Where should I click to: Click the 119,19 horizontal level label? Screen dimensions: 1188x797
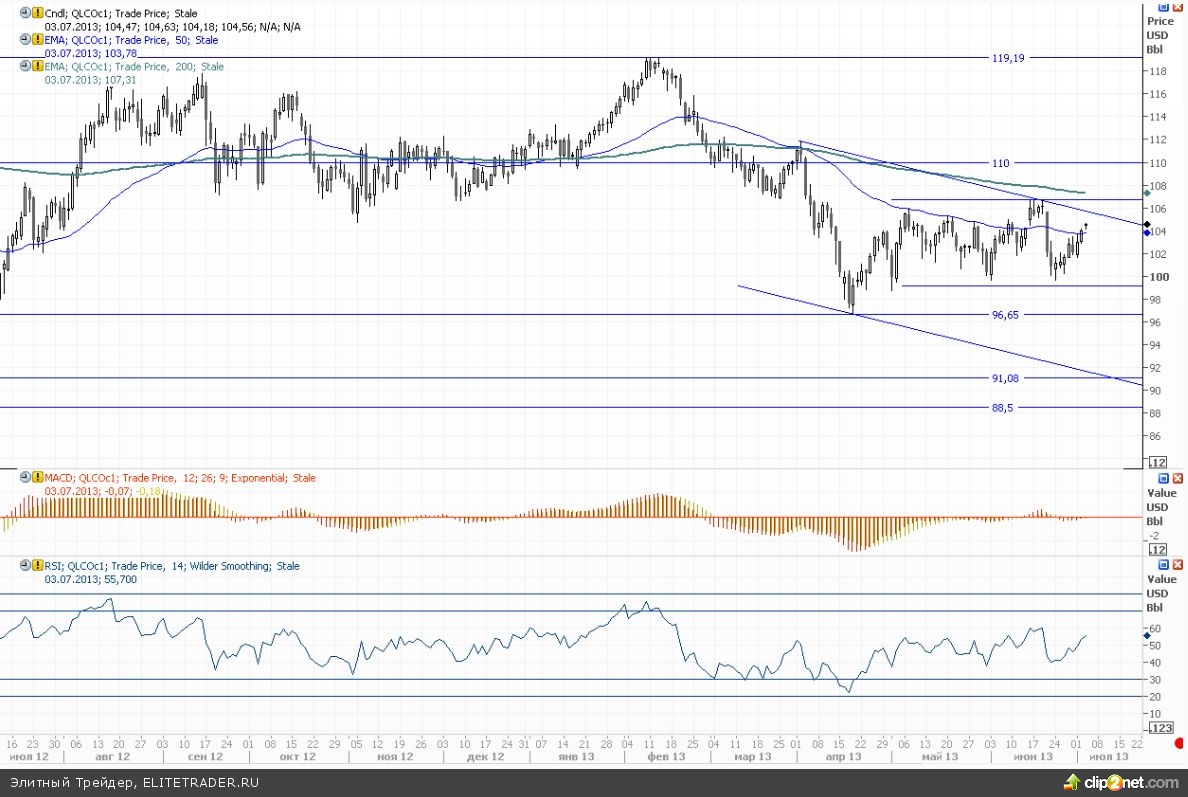pyautogui.click(x=1007, y=58)
